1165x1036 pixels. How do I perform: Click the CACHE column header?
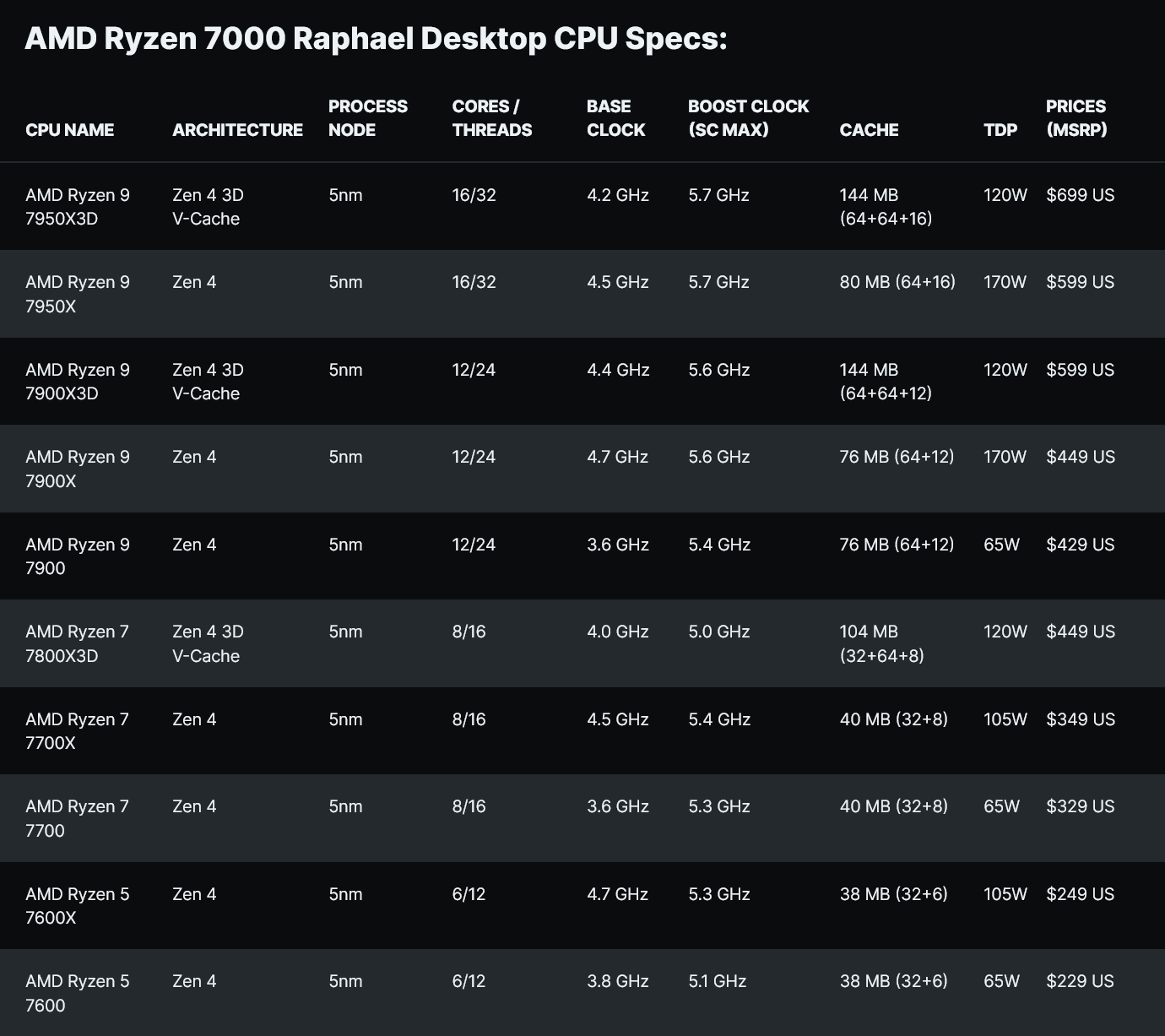[x=869, y=130]
